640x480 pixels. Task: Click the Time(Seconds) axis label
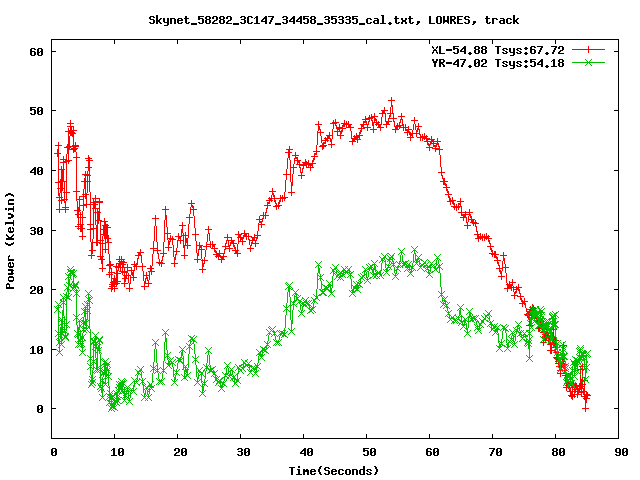pos(334,471)
